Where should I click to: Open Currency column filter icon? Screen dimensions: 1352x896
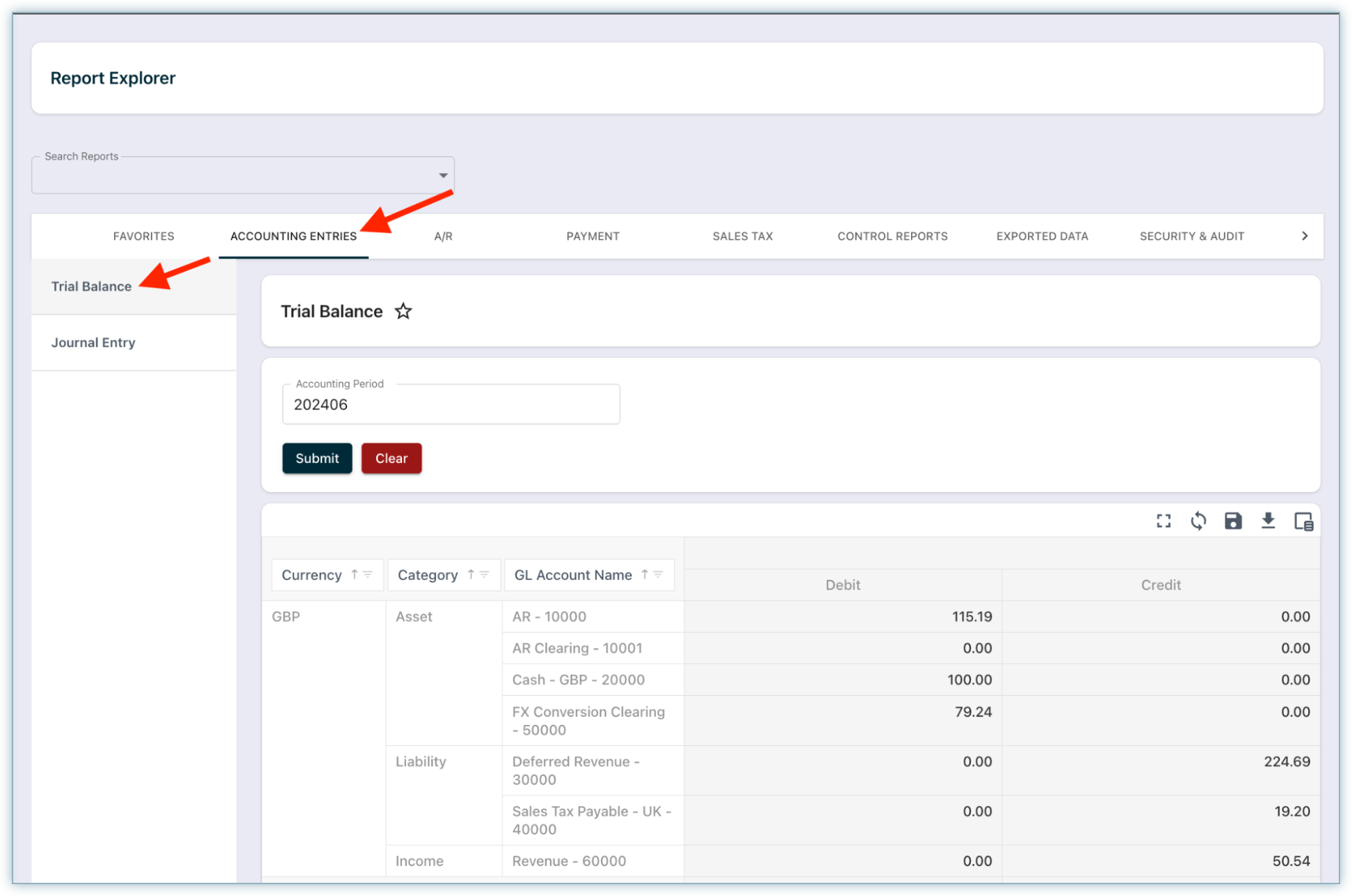[x=368, y=574]
